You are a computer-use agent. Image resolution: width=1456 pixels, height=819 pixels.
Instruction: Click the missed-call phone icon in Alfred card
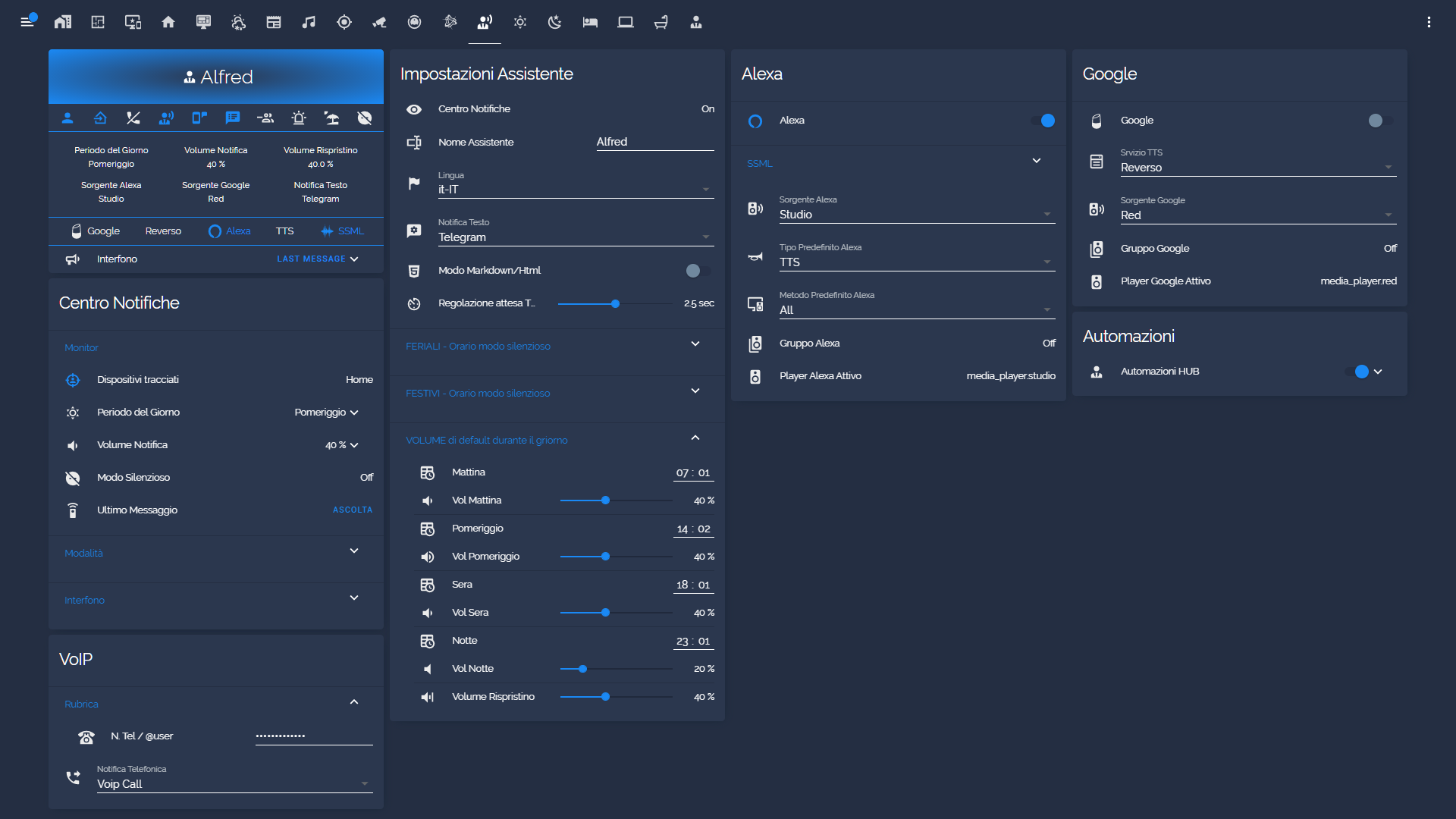click(x=133, y=118)
